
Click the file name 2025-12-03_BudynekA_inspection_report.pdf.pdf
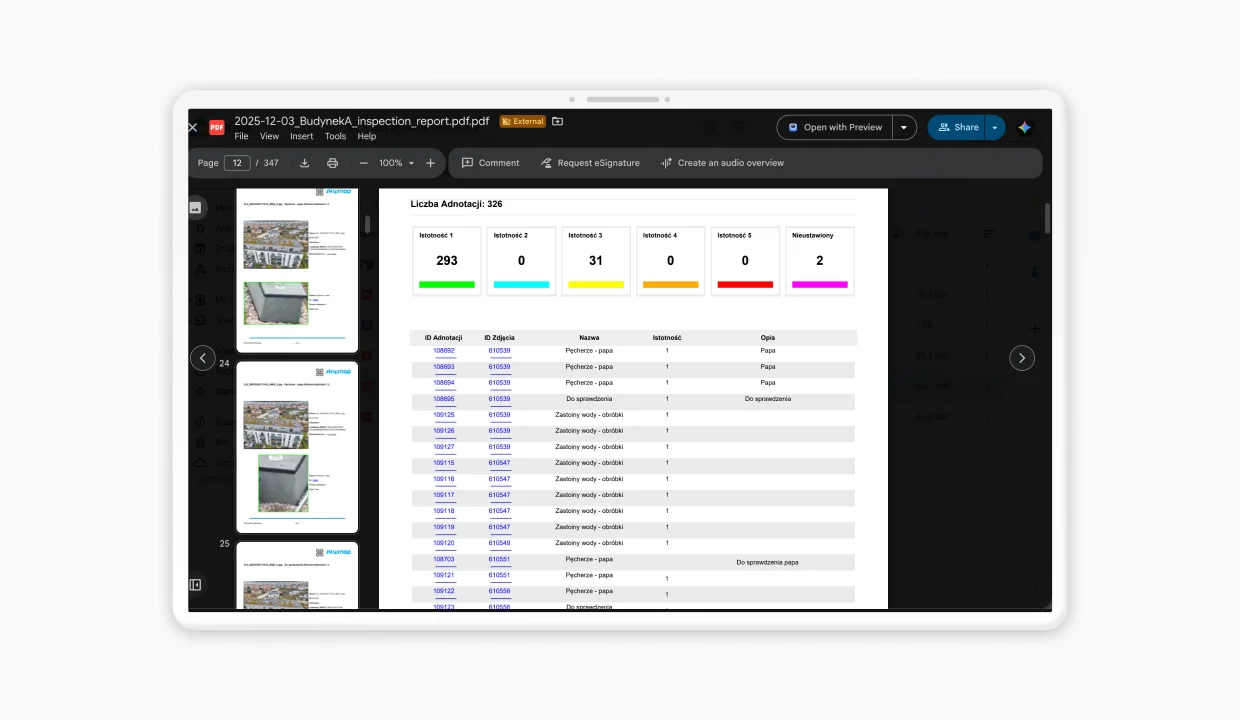[362, 121]
